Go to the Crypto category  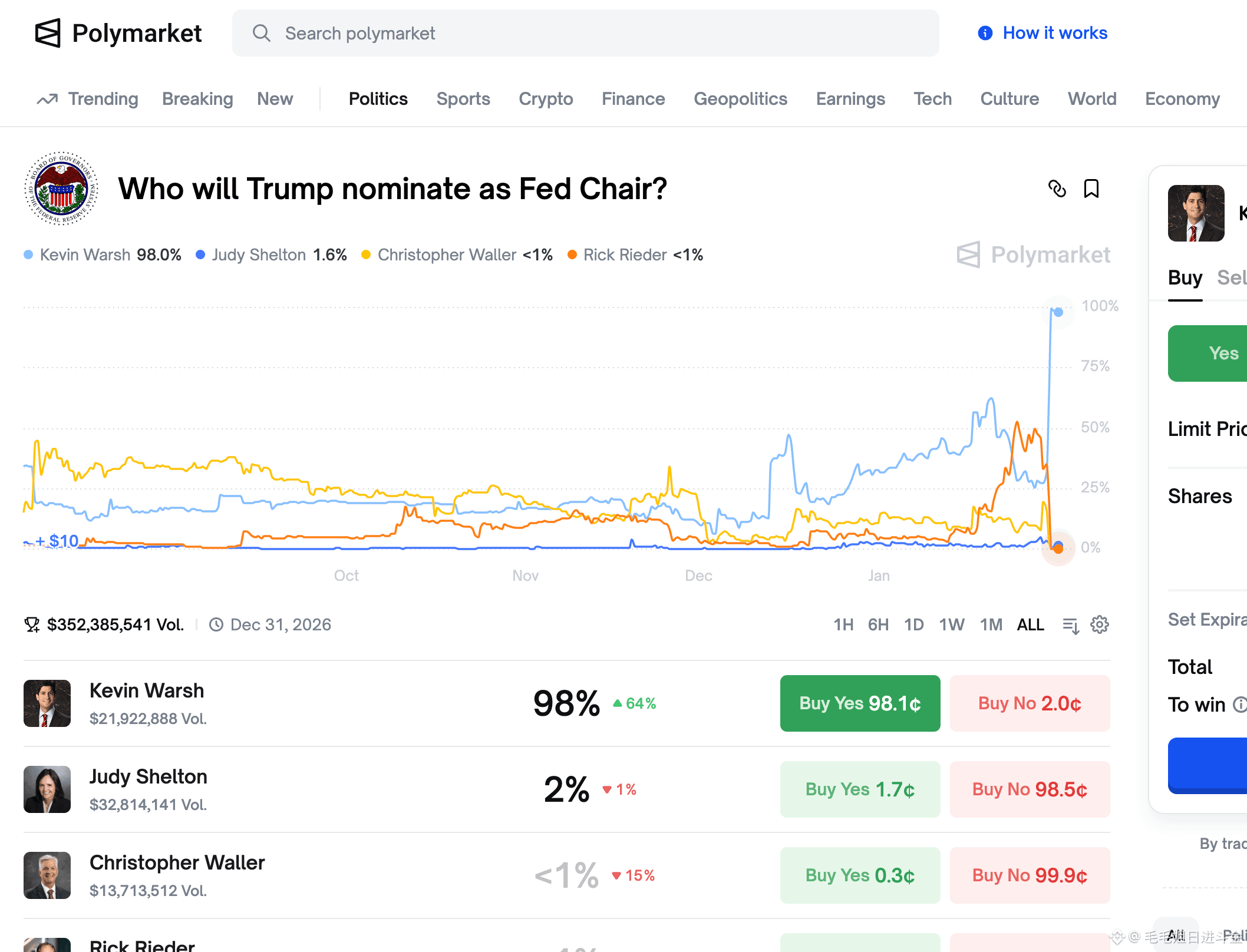pos(546,99)
